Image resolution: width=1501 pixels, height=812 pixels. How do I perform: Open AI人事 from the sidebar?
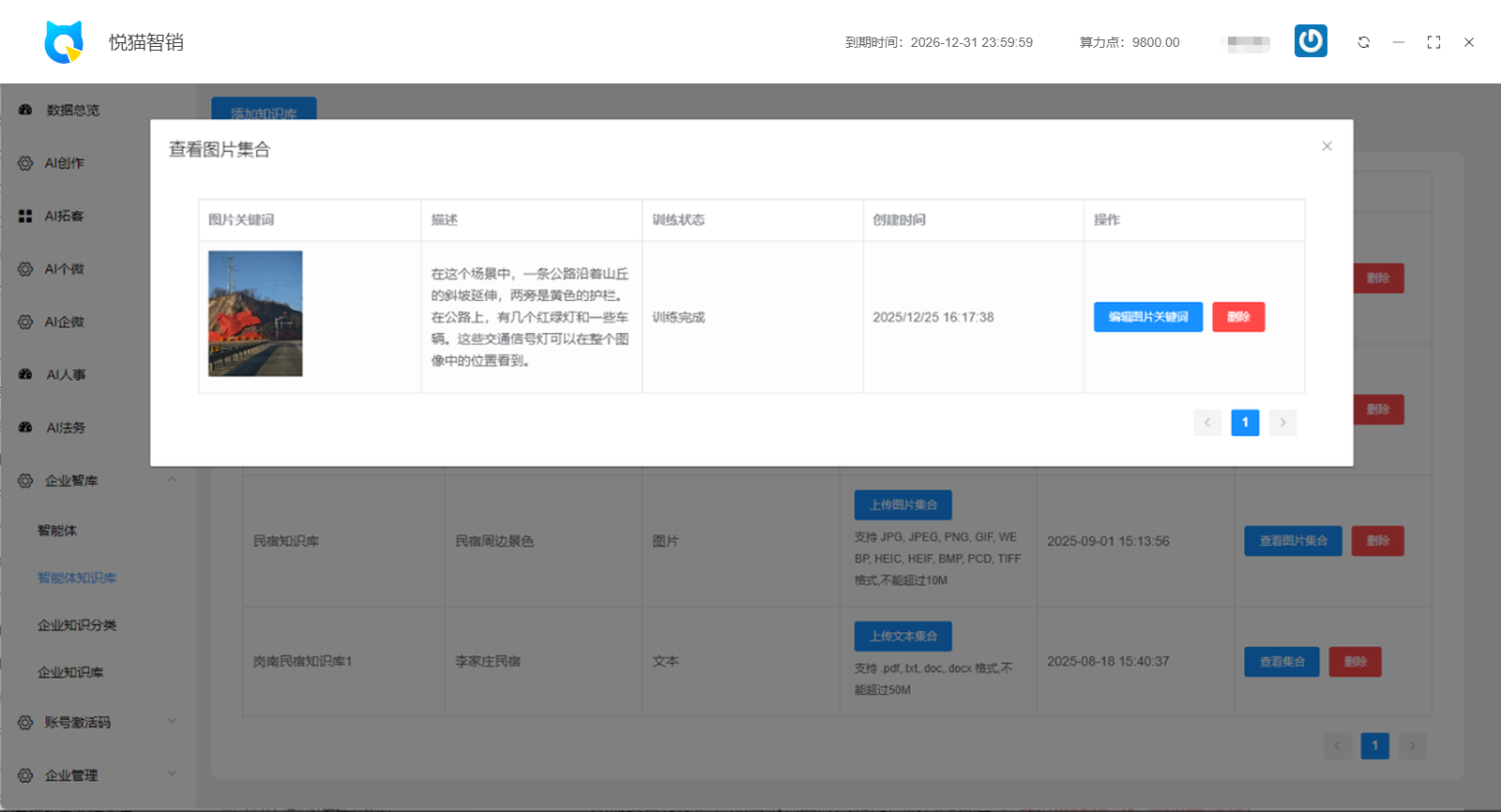coord(66,375)
